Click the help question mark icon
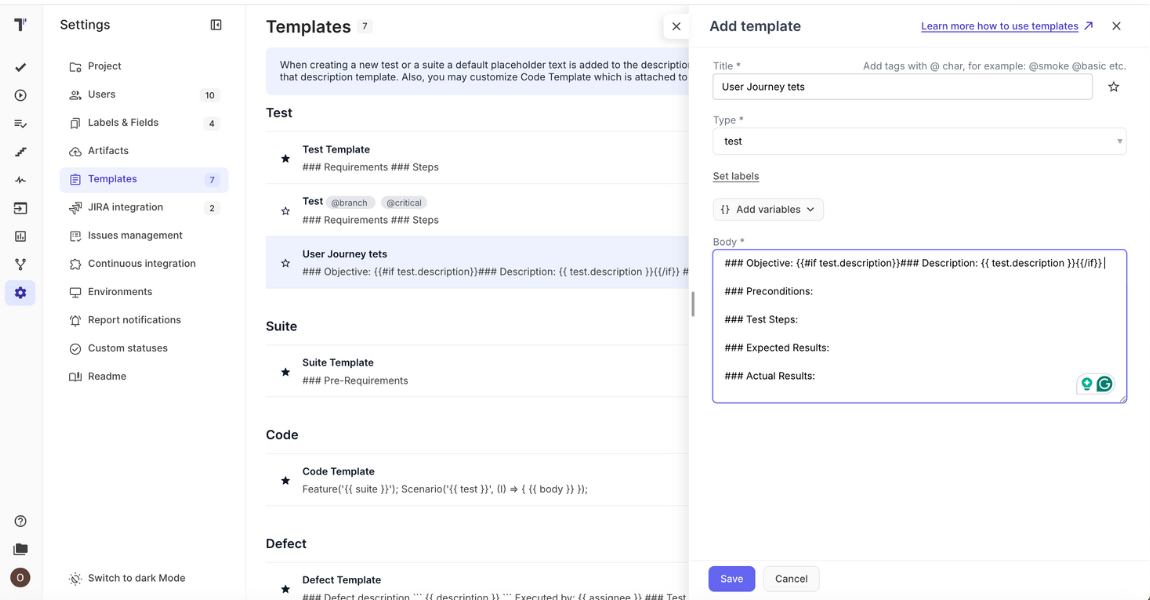 [18, 520]
